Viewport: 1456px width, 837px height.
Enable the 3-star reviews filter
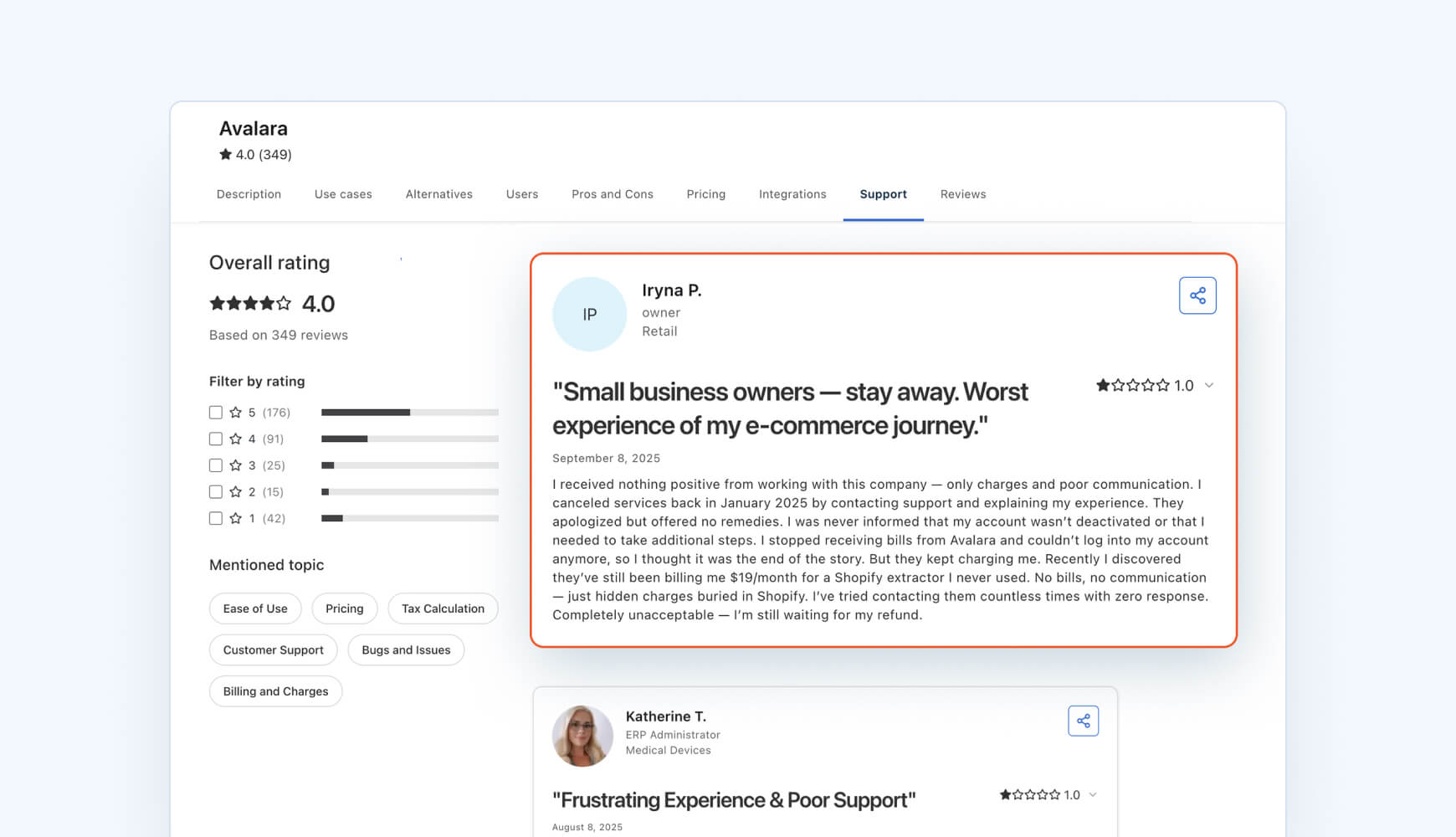(214, 465)
